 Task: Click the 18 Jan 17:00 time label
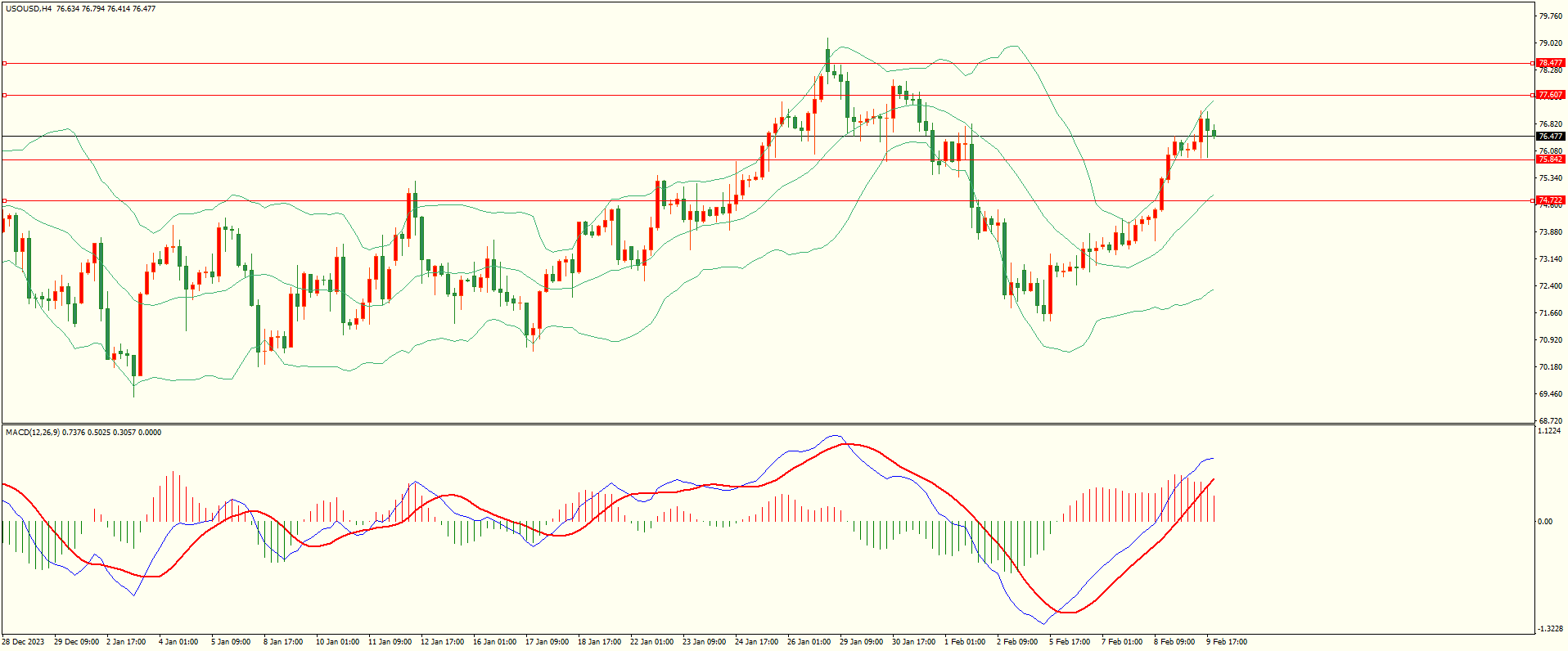[x=600, y=642]
